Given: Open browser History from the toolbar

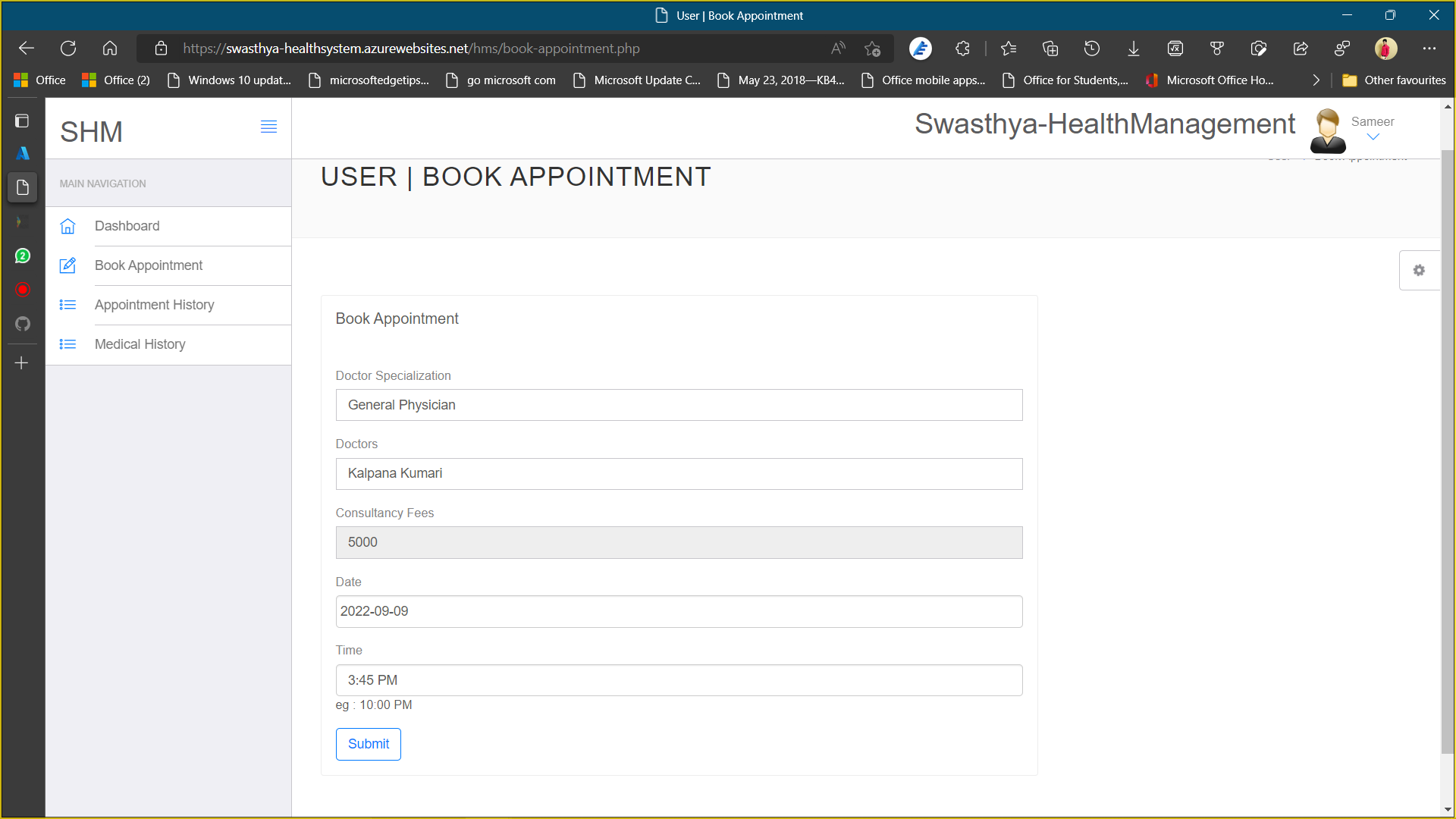Looking at the screenshot, I should 1091,48.
